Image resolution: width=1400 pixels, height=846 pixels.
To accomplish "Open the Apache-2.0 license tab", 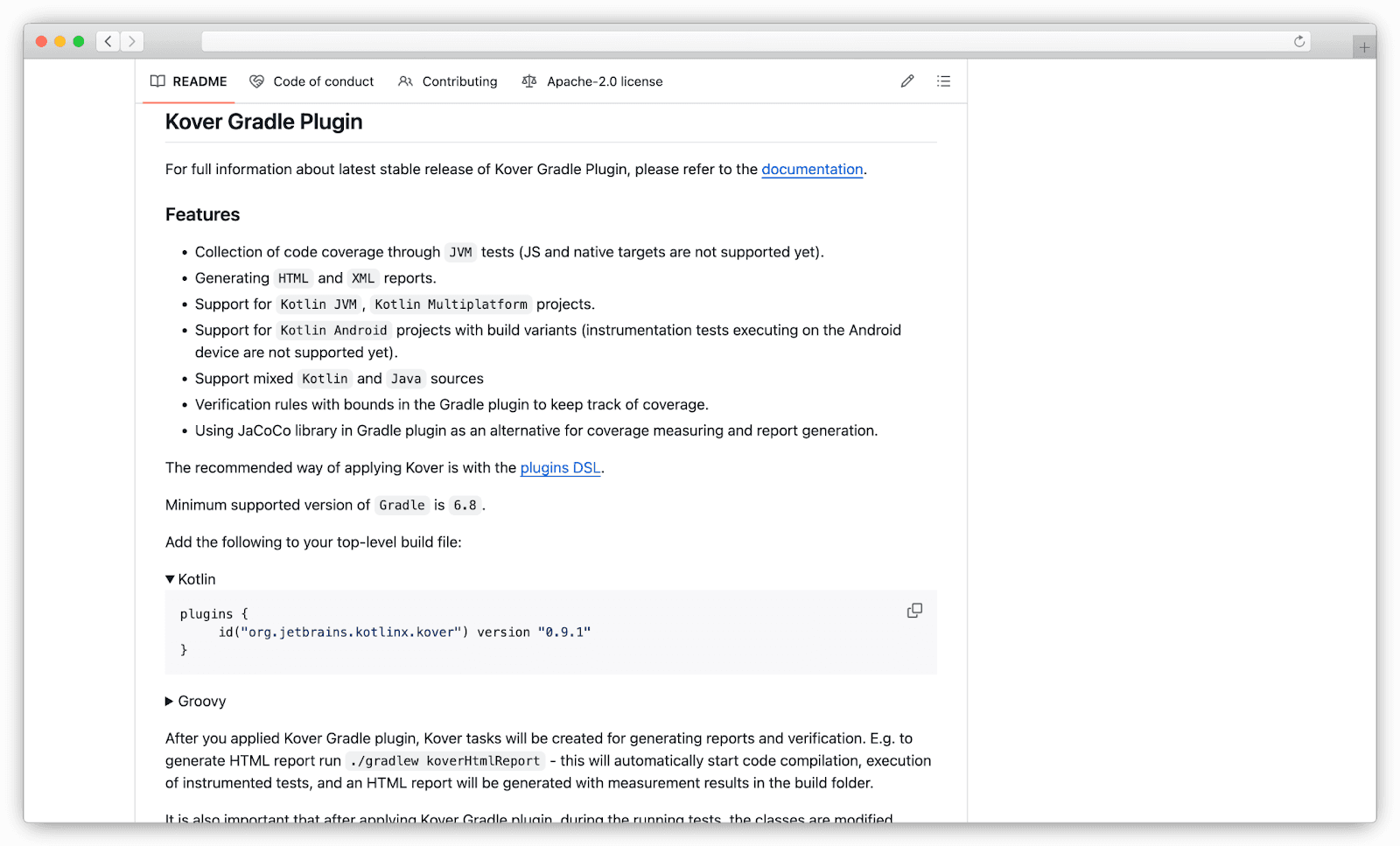I will click(605, 80).
